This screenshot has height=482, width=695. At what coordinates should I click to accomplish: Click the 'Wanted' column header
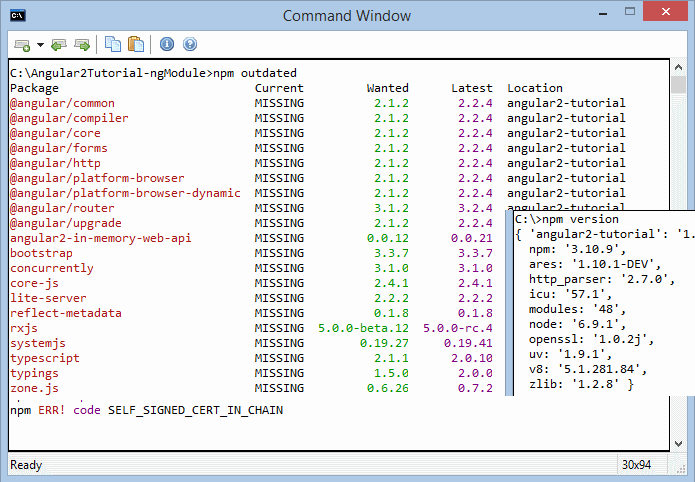point(387,88)
